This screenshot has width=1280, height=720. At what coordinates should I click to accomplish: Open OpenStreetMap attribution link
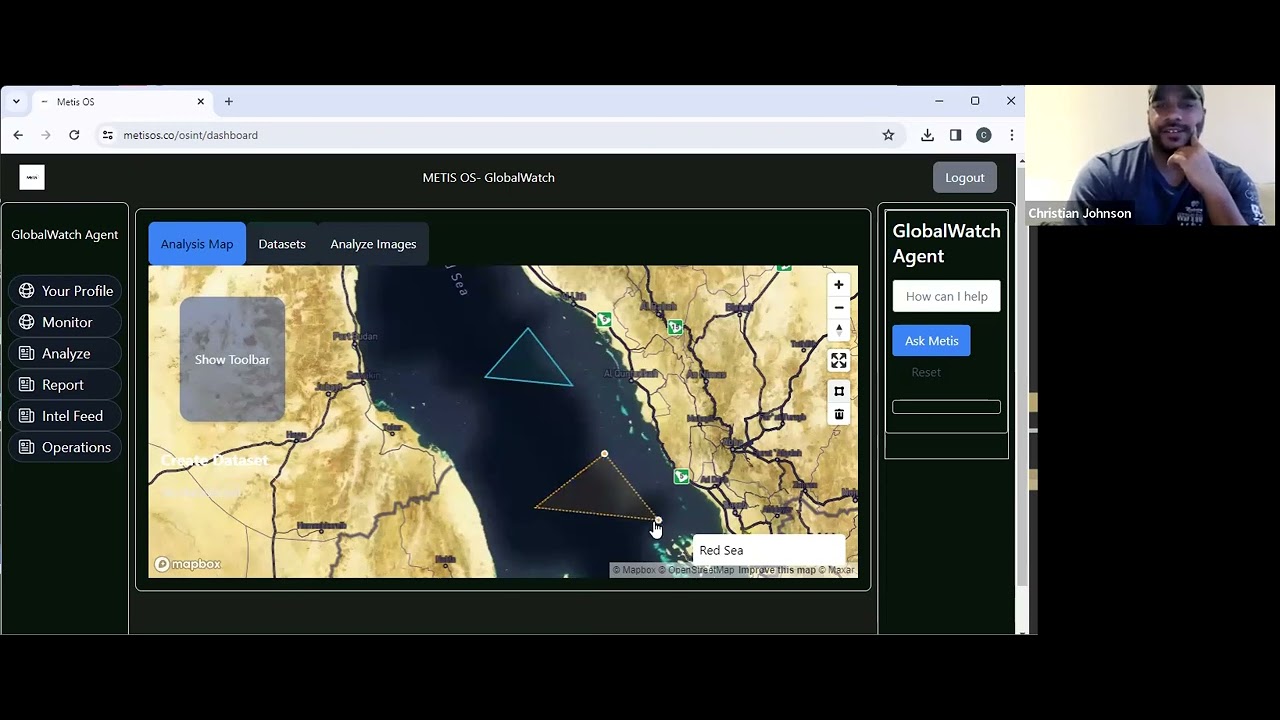tap(696, 570)
